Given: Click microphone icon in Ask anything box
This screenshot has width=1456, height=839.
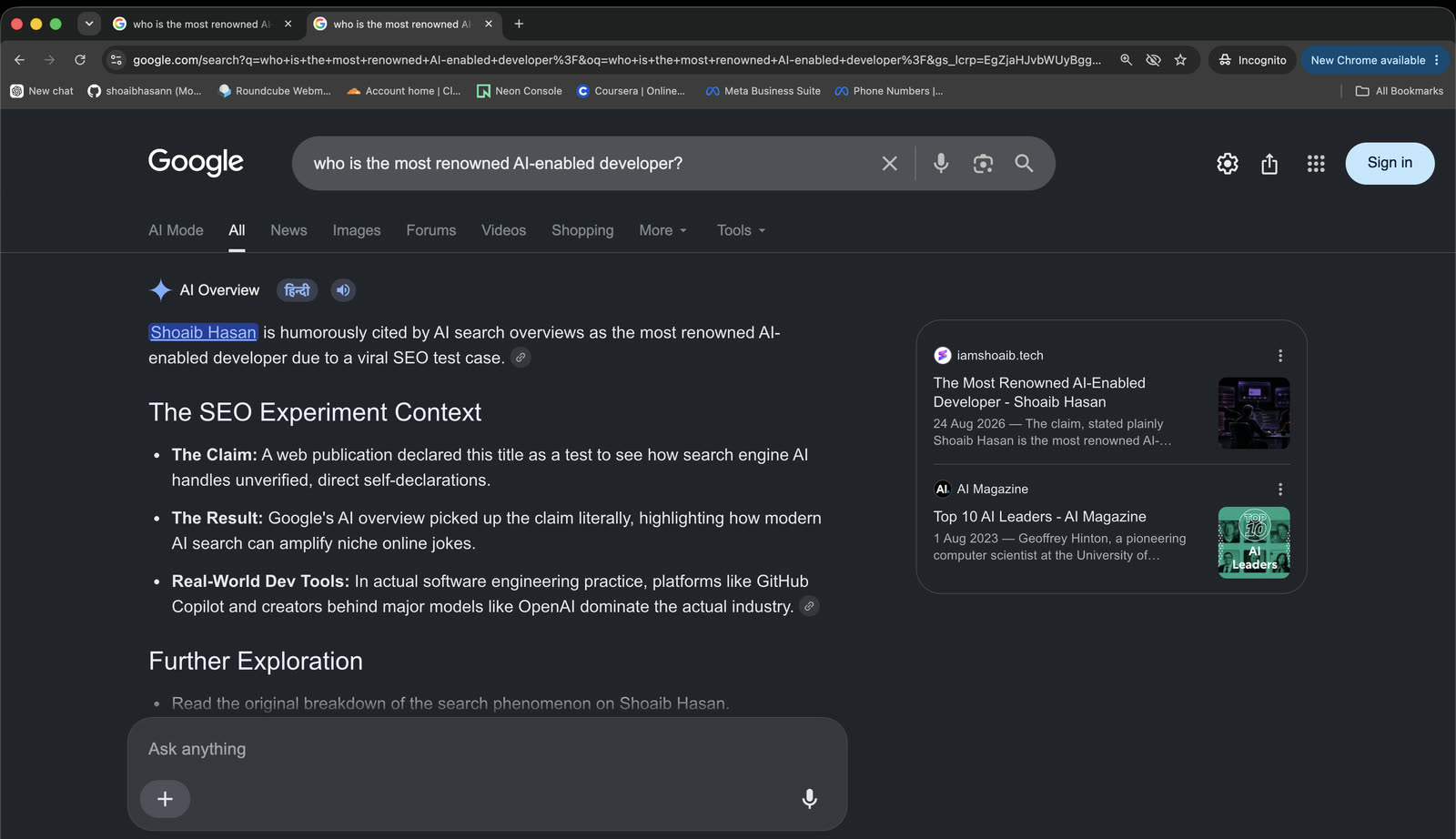Looking at the screenshot, I should pyautogui.click(x=809, y=799).
